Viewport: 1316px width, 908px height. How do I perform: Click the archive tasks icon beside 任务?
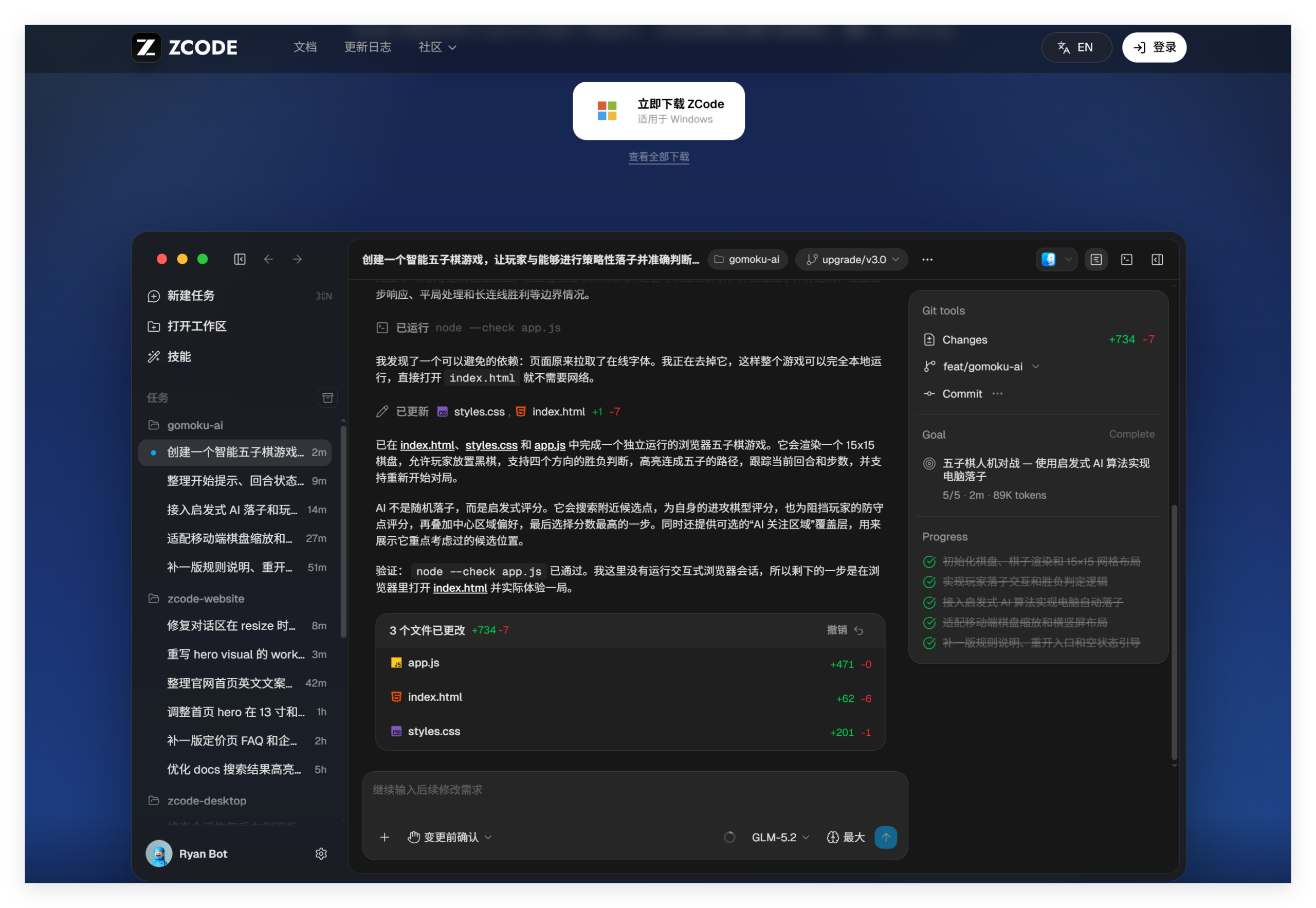click(x=327, y=397)
